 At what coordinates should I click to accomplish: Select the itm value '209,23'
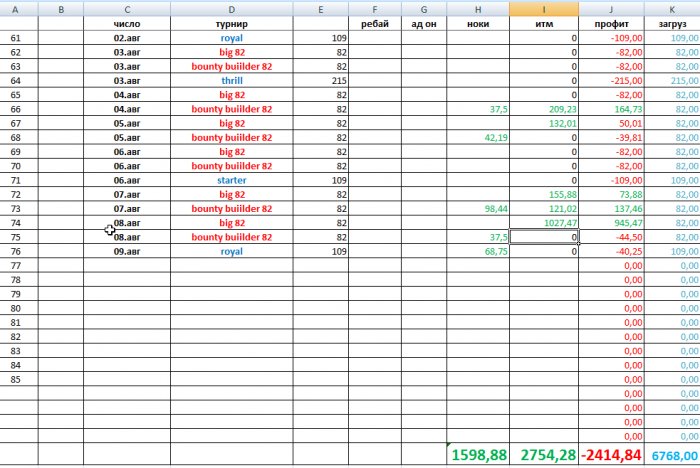(544, 109)
